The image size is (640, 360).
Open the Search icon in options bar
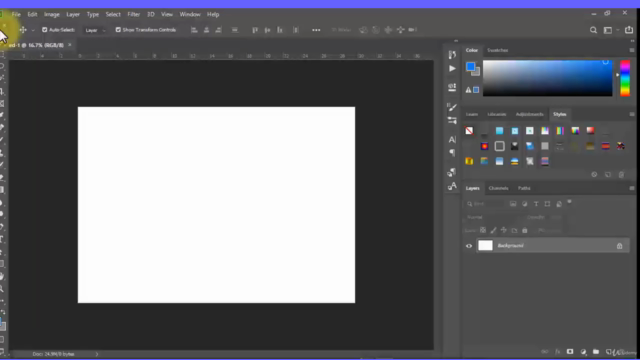coord(593,30)
